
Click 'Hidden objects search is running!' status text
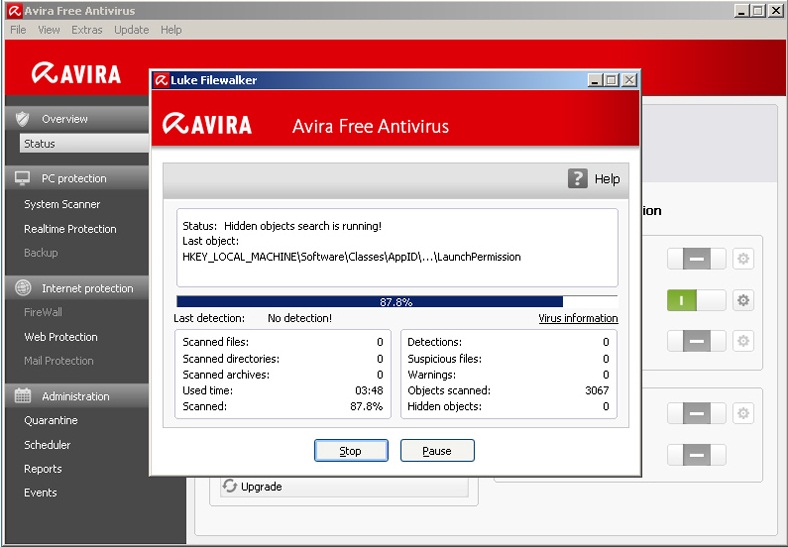(x=303, y=226)
